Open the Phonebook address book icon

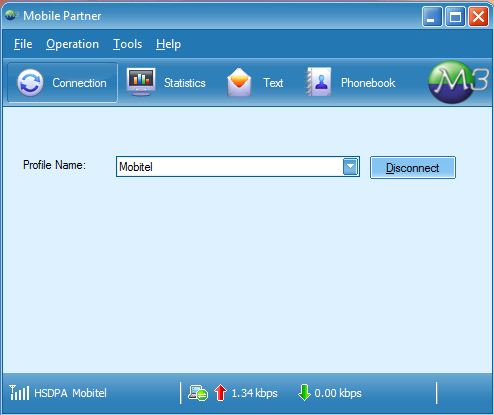coord(319,82)
